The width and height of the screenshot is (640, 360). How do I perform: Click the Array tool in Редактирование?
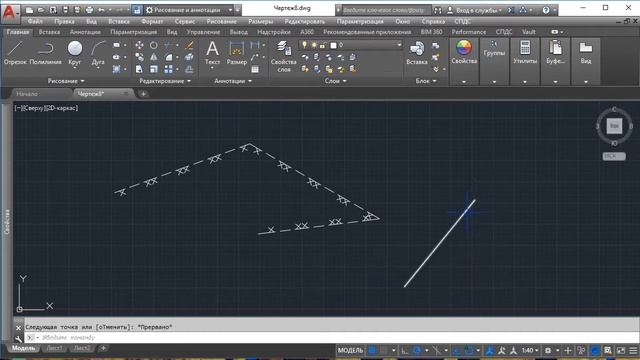pos(168,69)
